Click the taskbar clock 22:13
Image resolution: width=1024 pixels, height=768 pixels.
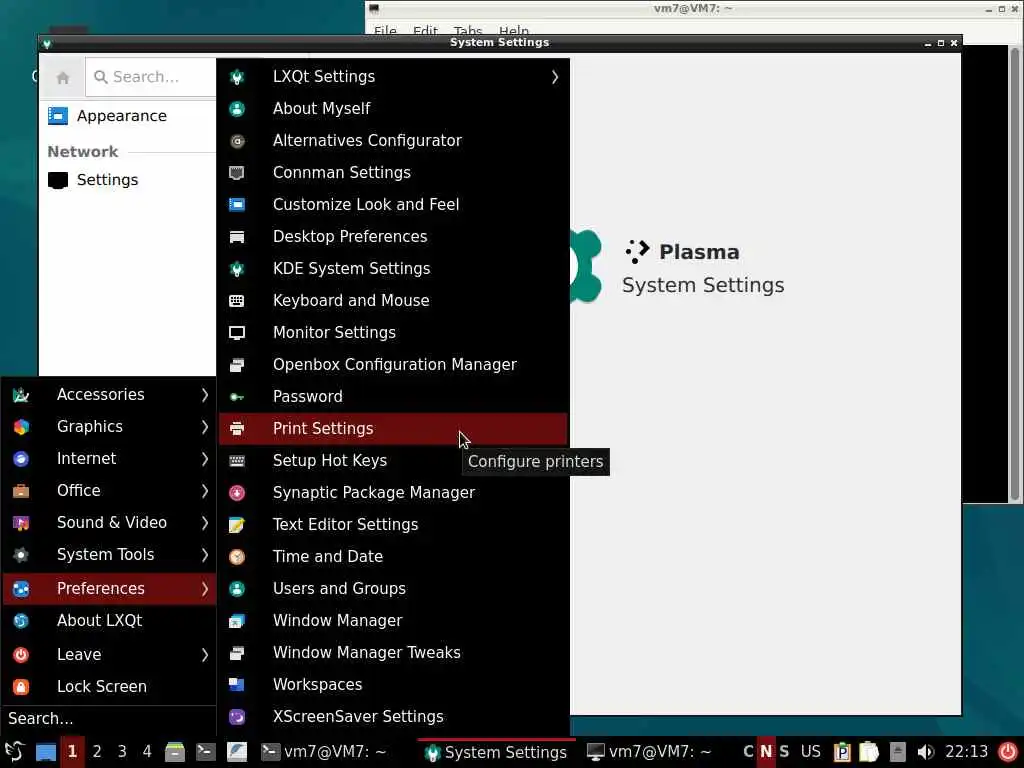[x=966, y=752]
